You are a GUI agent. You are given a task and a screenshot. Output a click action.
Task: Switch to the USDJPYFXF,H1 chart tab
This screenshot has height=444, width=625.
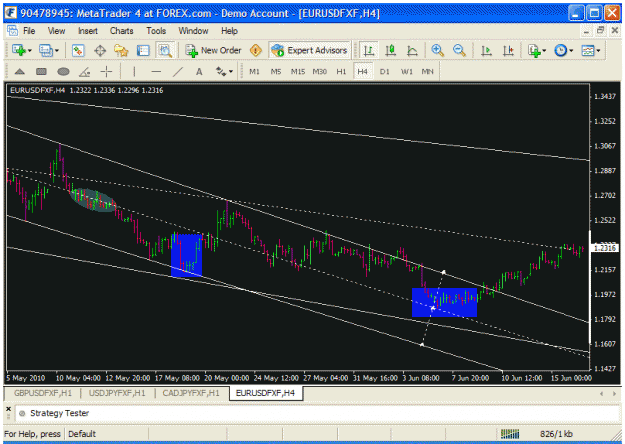tap(117, 393)
